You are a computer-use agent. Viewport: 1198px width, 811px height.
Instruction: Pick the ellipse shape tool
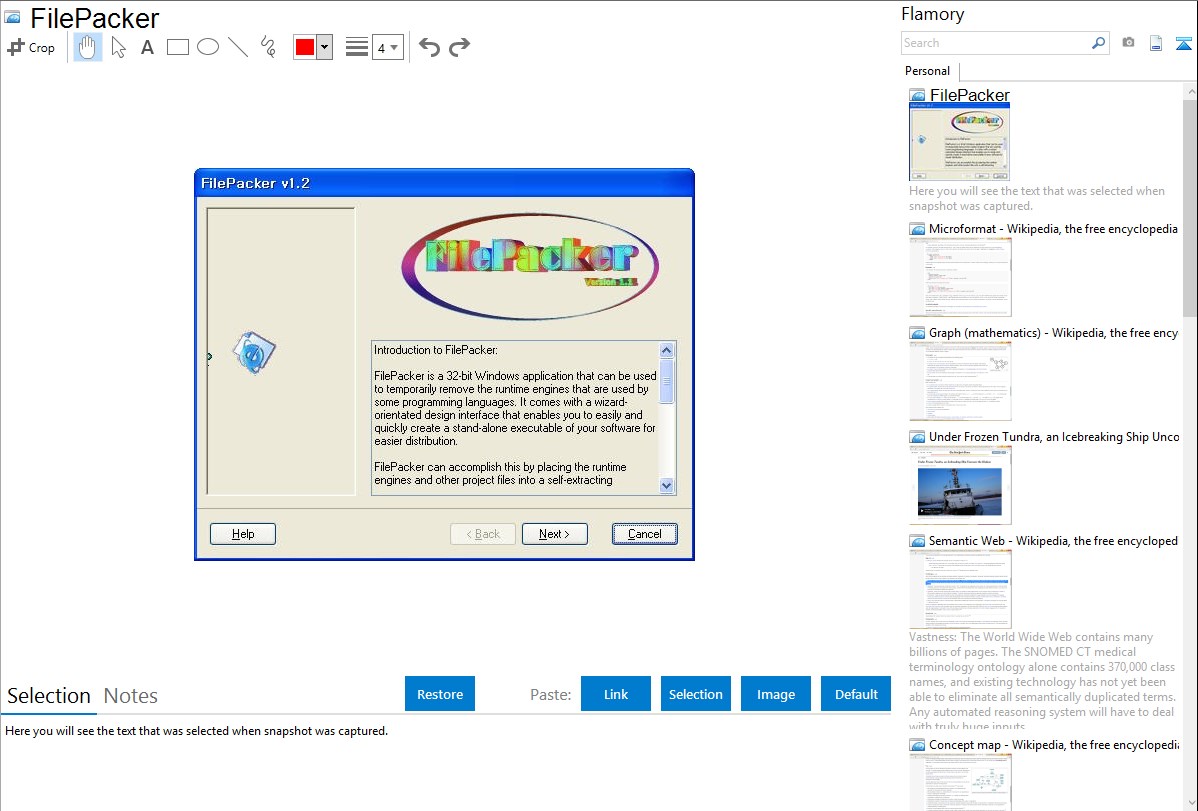click(x=208, y=47)
